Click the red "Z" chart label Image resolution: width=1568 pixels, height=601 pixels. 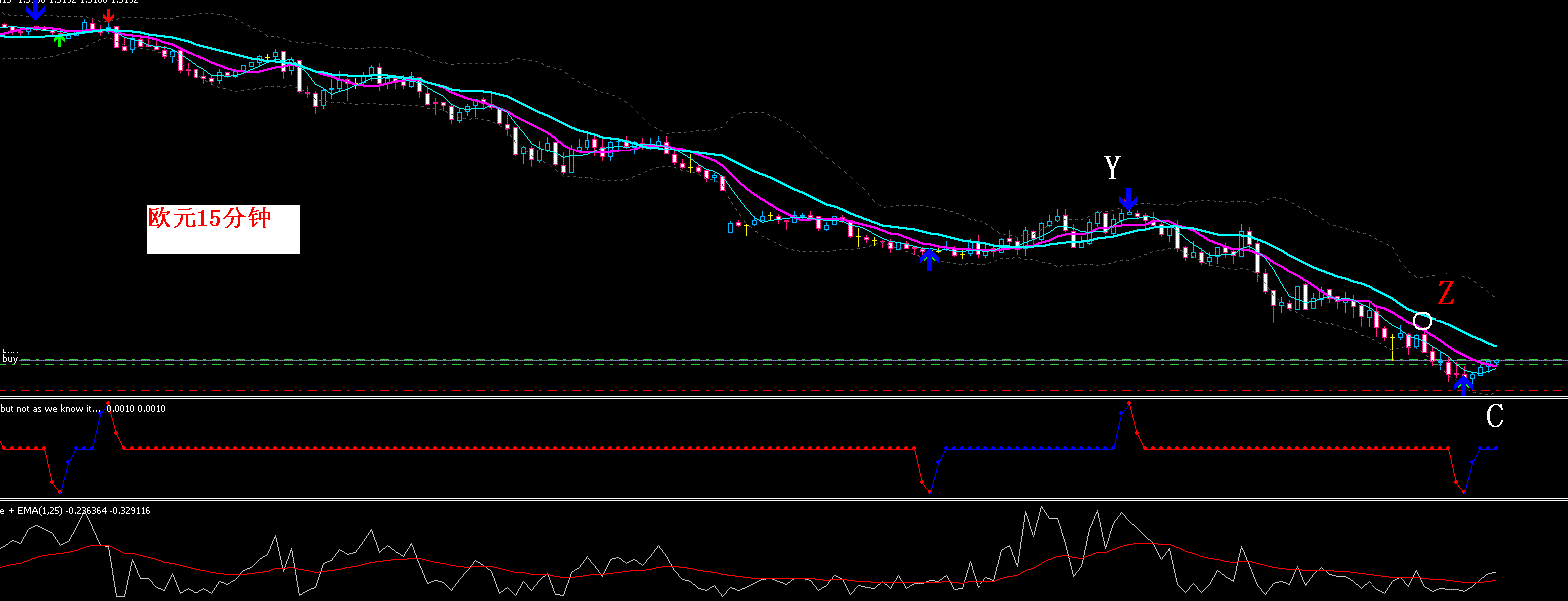point(1445,293)
